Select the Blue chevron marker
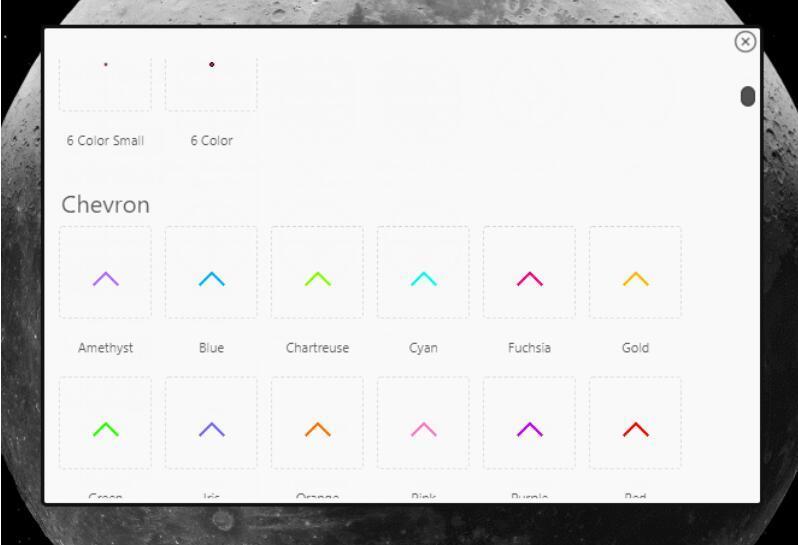798x545 pixels. [x=211, y=272]
